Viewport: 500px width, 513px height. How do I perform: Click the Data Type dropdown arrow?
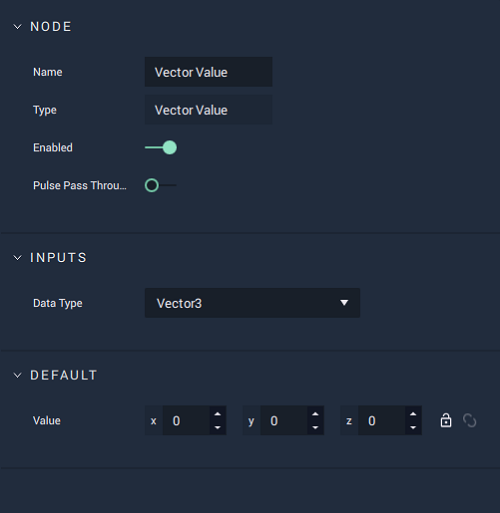click(344, 303)
